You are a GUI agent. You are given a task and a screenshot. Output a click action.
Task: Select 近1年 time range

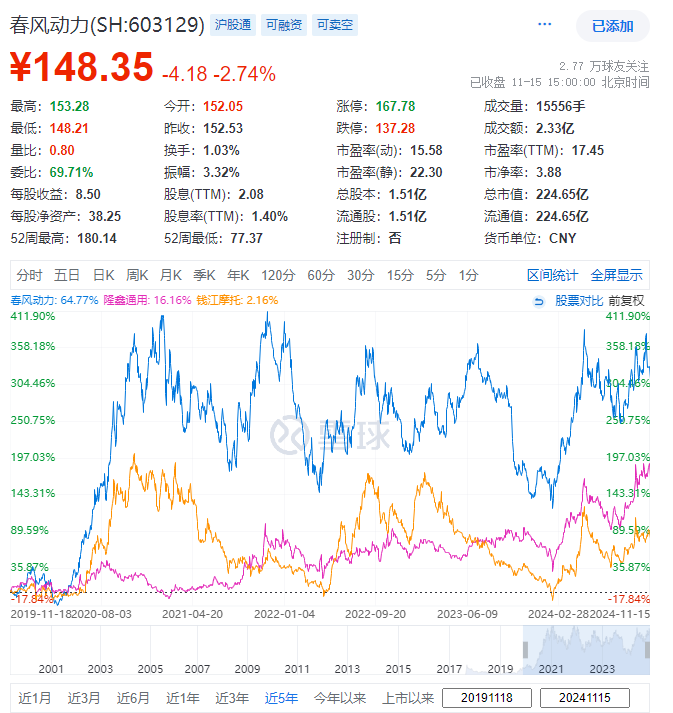182,698
